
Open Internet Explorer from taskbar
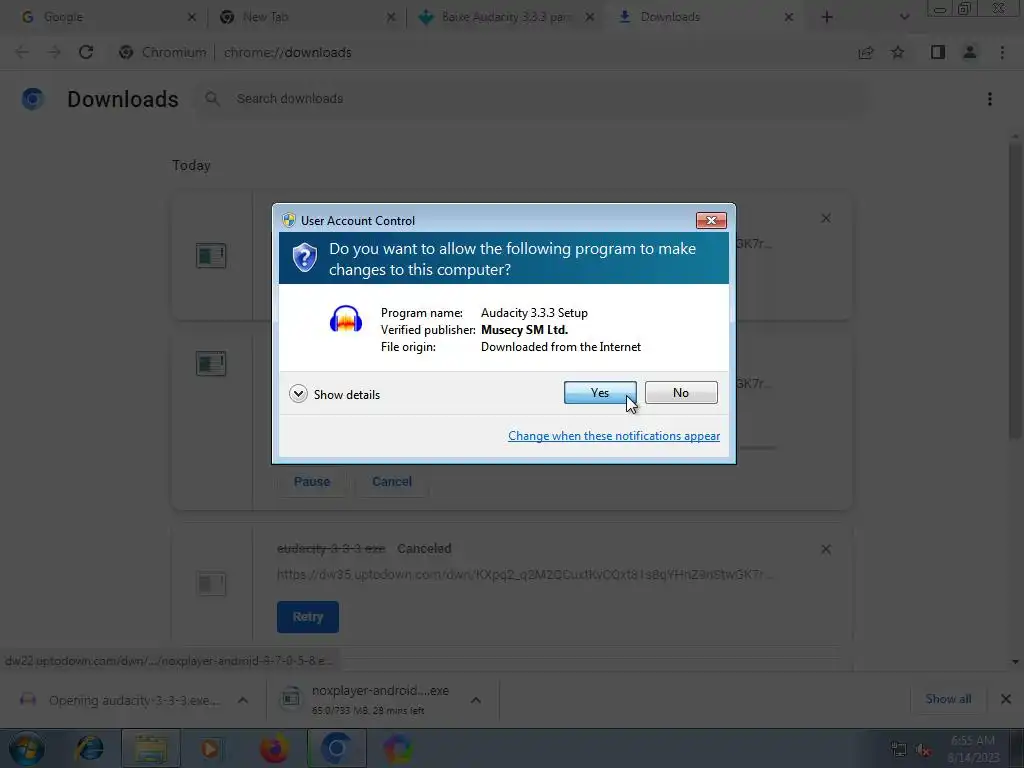(90, 748)
